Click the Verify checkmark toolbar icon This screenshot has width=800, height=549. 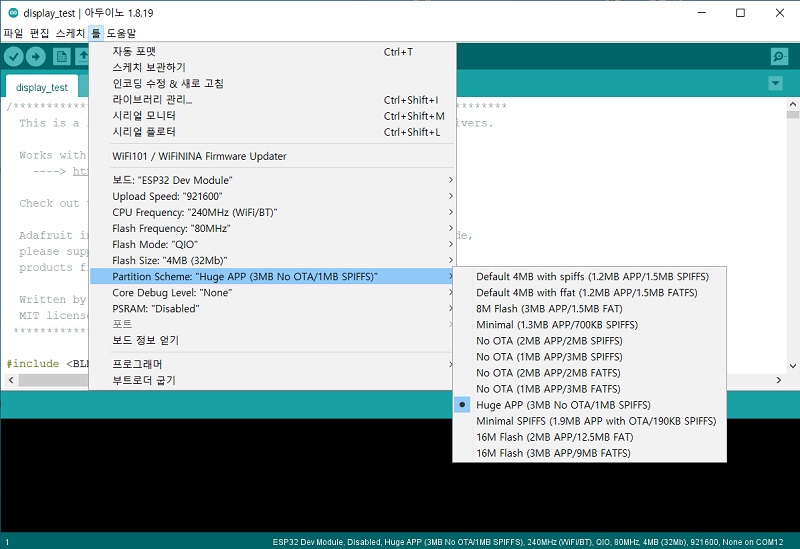pyautogui.click(x=14, y=57)
